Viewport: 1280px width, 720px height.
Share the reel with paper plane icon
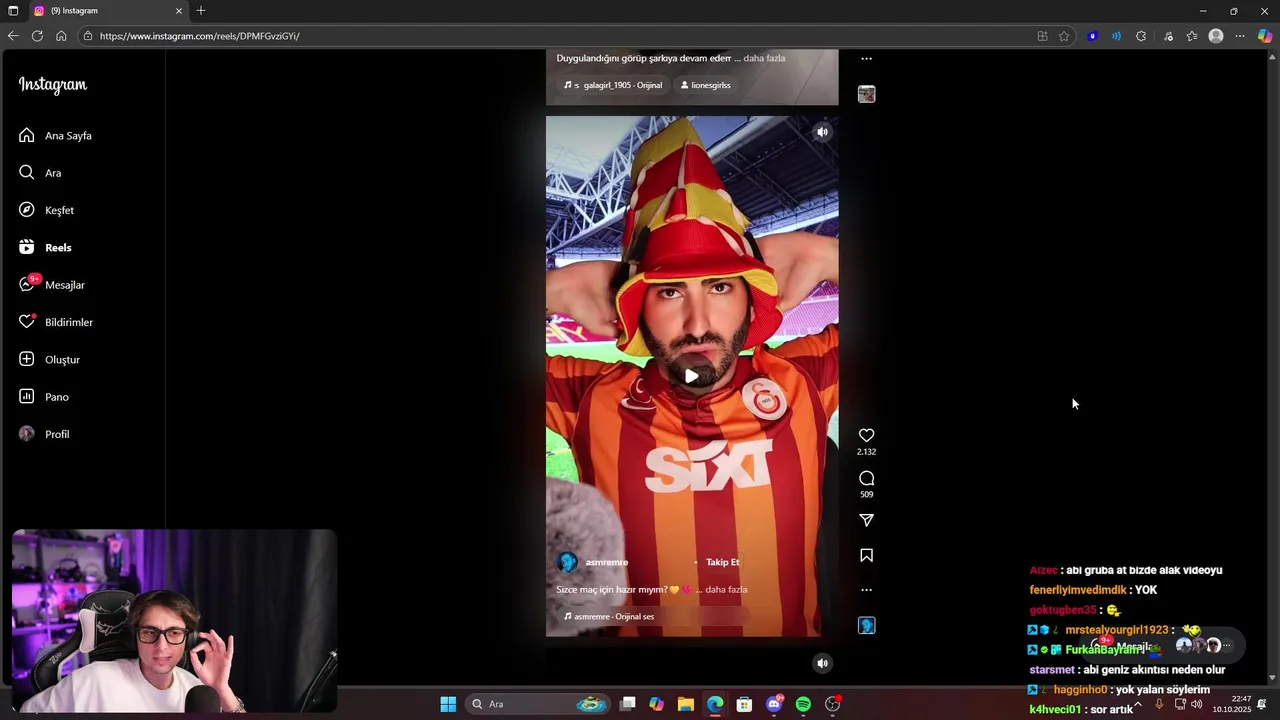click(866, 520)
